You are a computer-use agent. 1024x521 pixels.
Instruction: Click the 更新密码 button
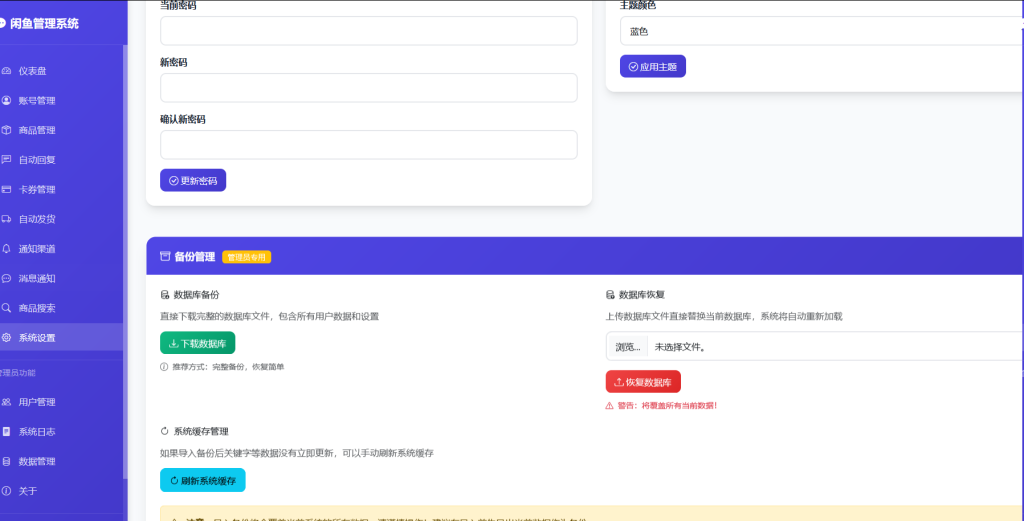pos(193,180)
